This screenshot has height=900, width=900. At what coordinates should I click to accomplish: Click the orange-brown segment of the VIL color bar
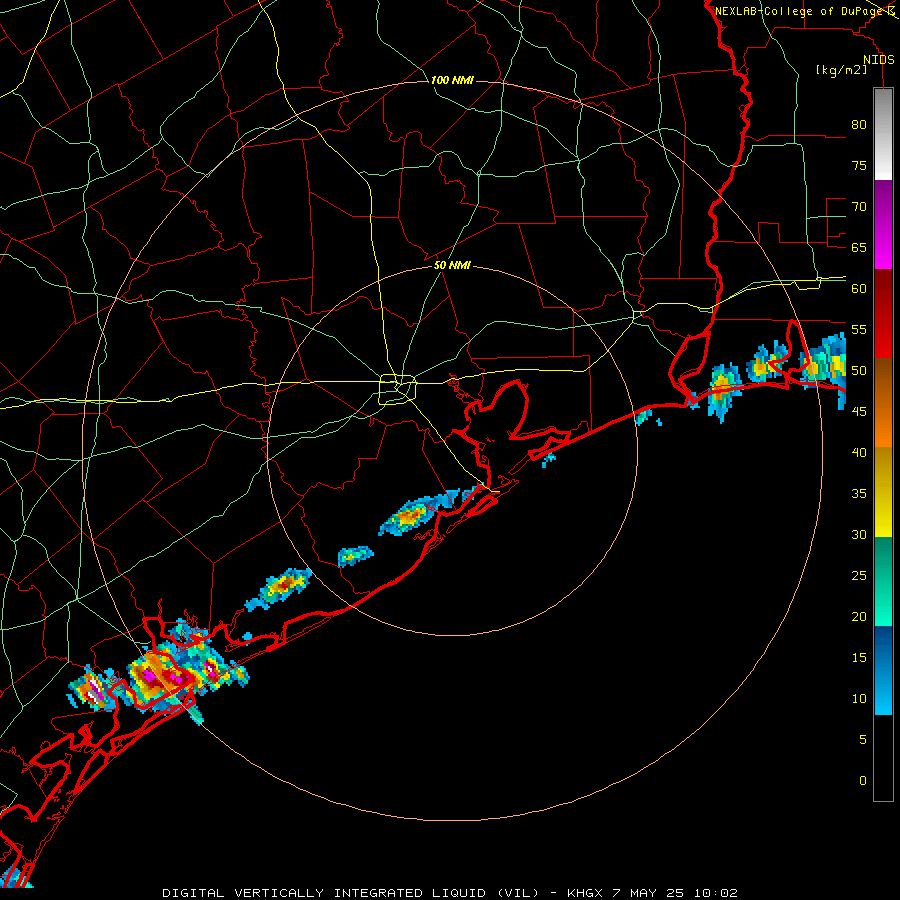pyautogui.click(x=883, y=402)
